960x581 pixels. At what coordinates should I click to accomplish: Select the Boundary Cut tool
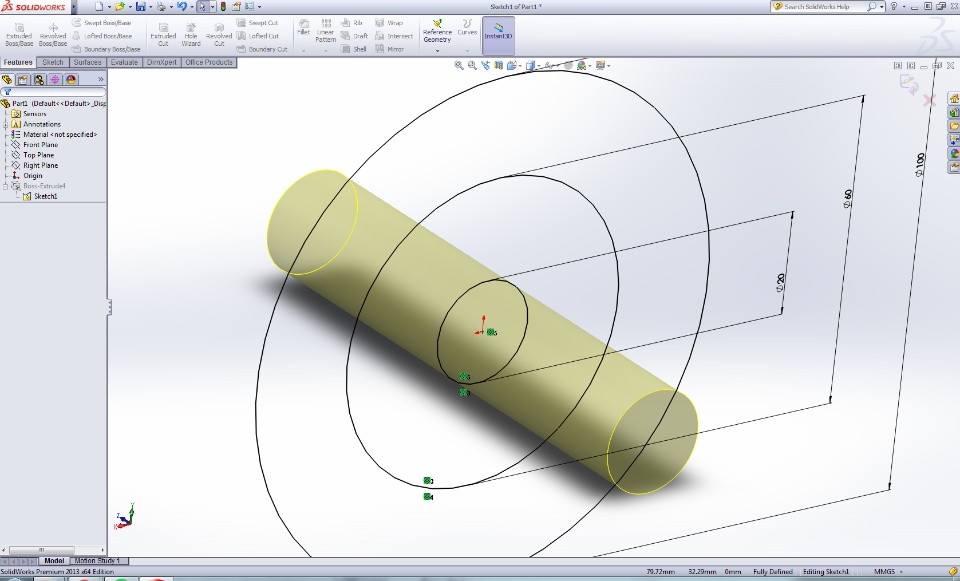[x=261, y=49]
